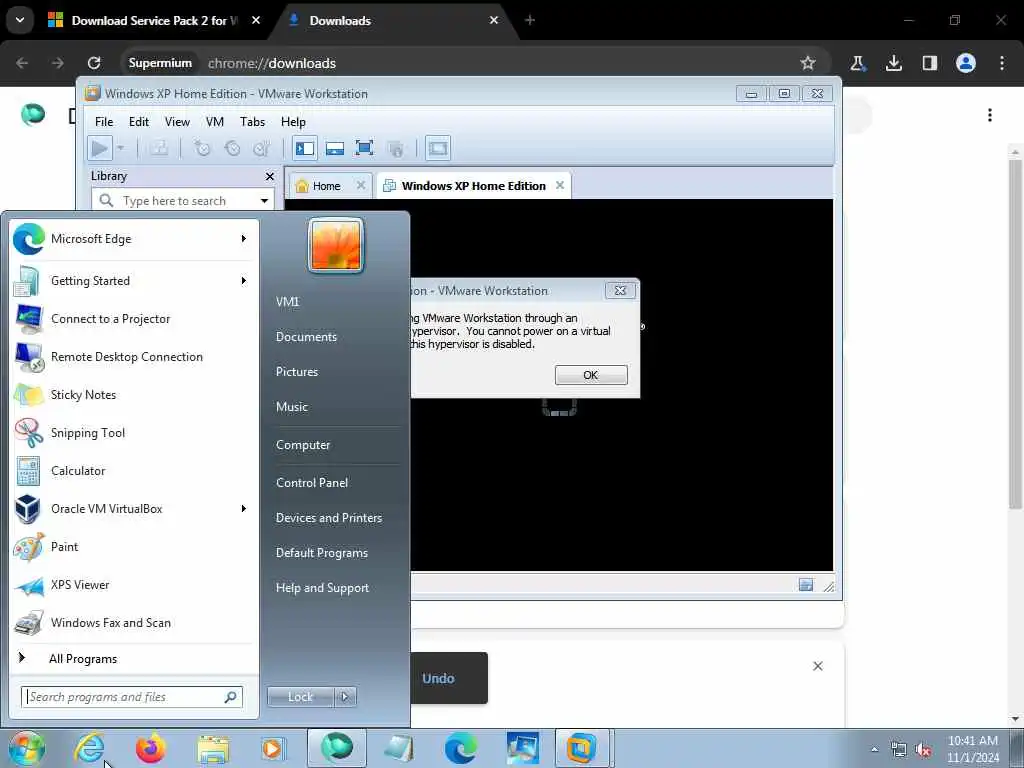Screen dimensions: 1024x768
Task: Open Documents from the Start menu
Action: coord(306,337)
